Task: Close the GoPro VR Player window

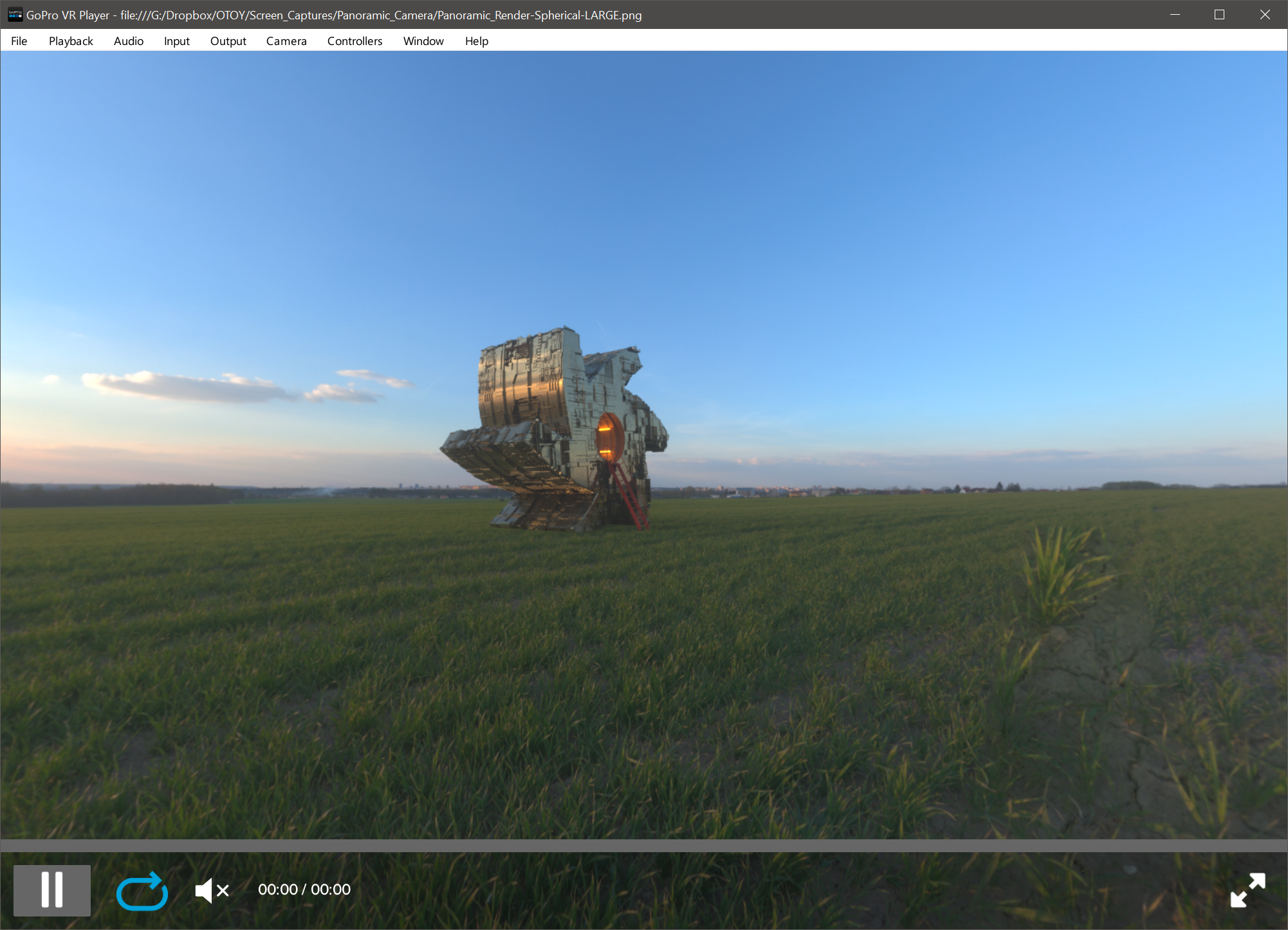Action: [x=1264, y=15]
